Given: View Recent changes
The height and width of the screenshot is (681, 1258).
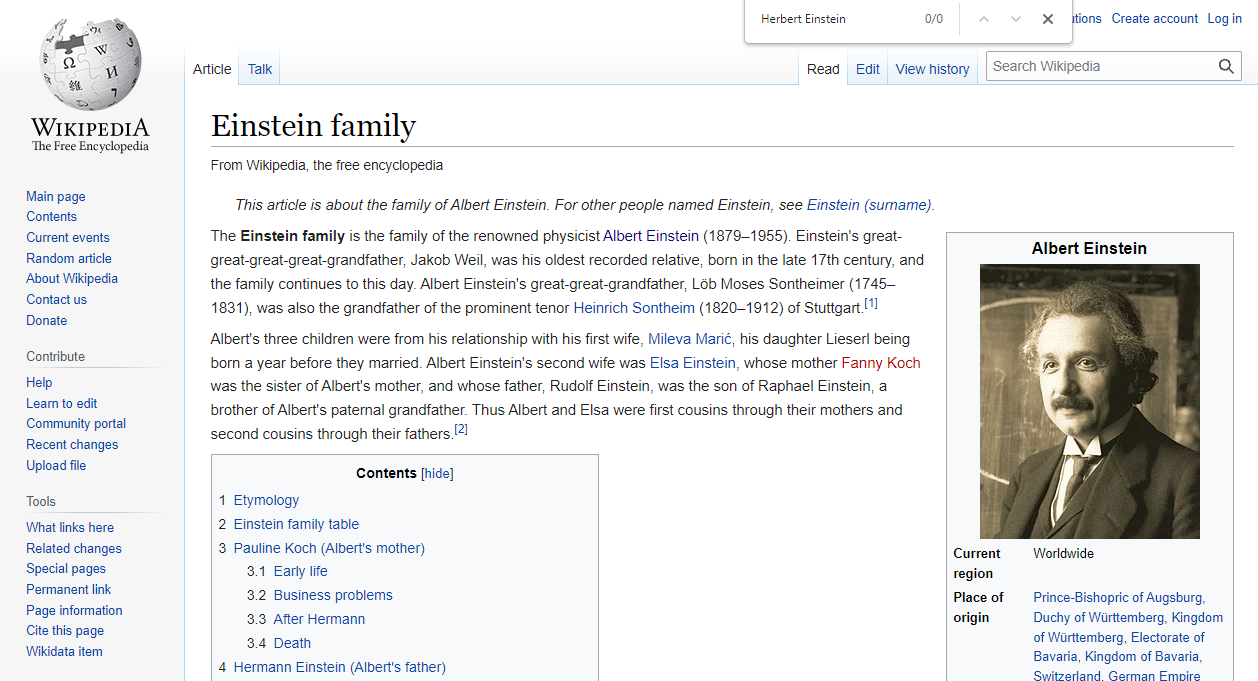Looking at the screenshot, I should pos(72,445).
